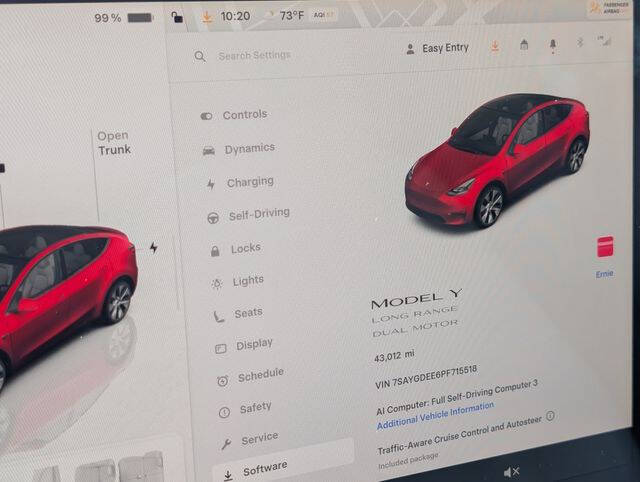Select the Service menu item
Image resolution: width=640 pixels, height=482 pixels.
click(x=250, y=440)
